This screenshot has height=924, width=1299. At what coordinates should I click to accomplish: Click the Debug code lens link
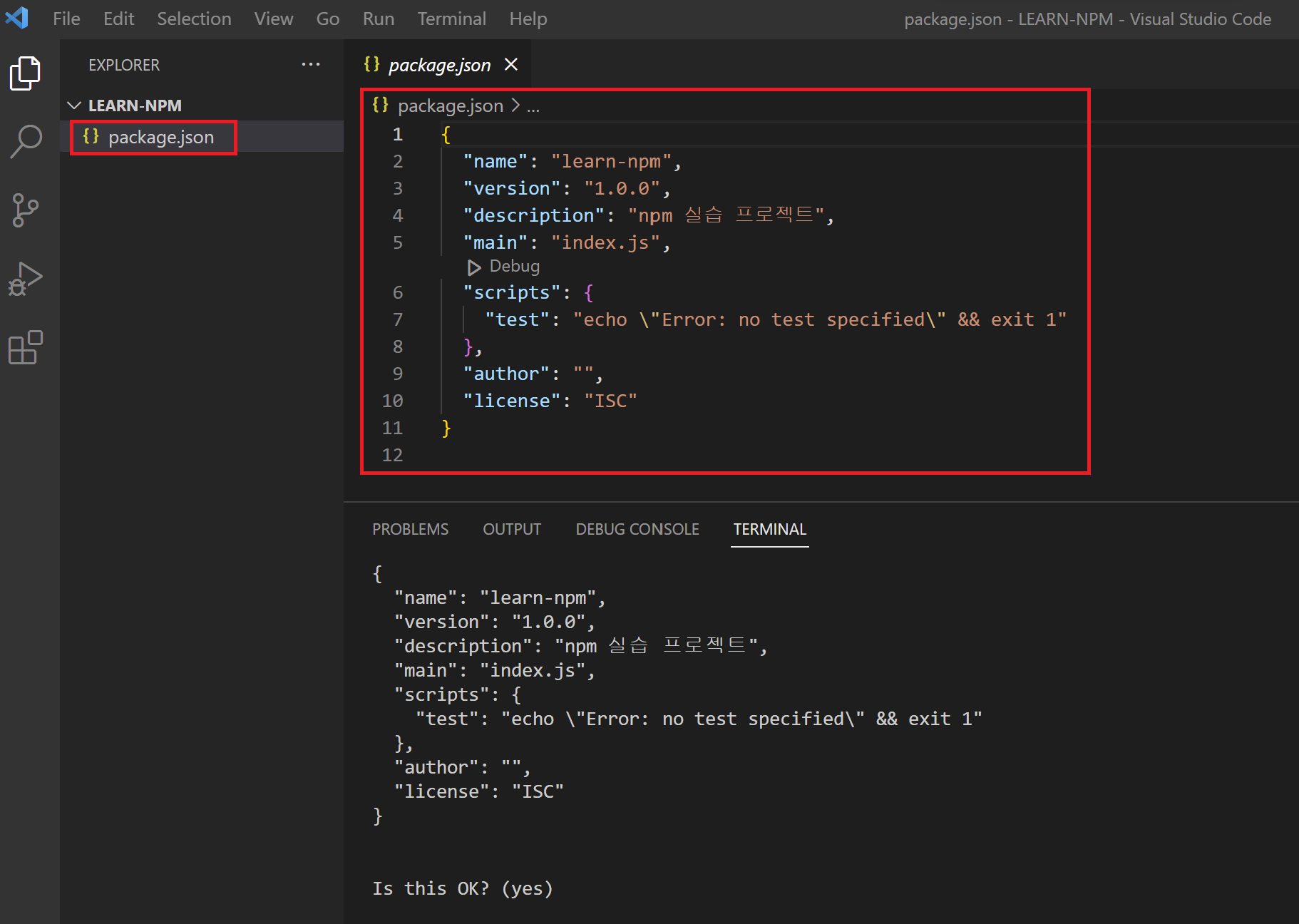(x=514, y=267)
